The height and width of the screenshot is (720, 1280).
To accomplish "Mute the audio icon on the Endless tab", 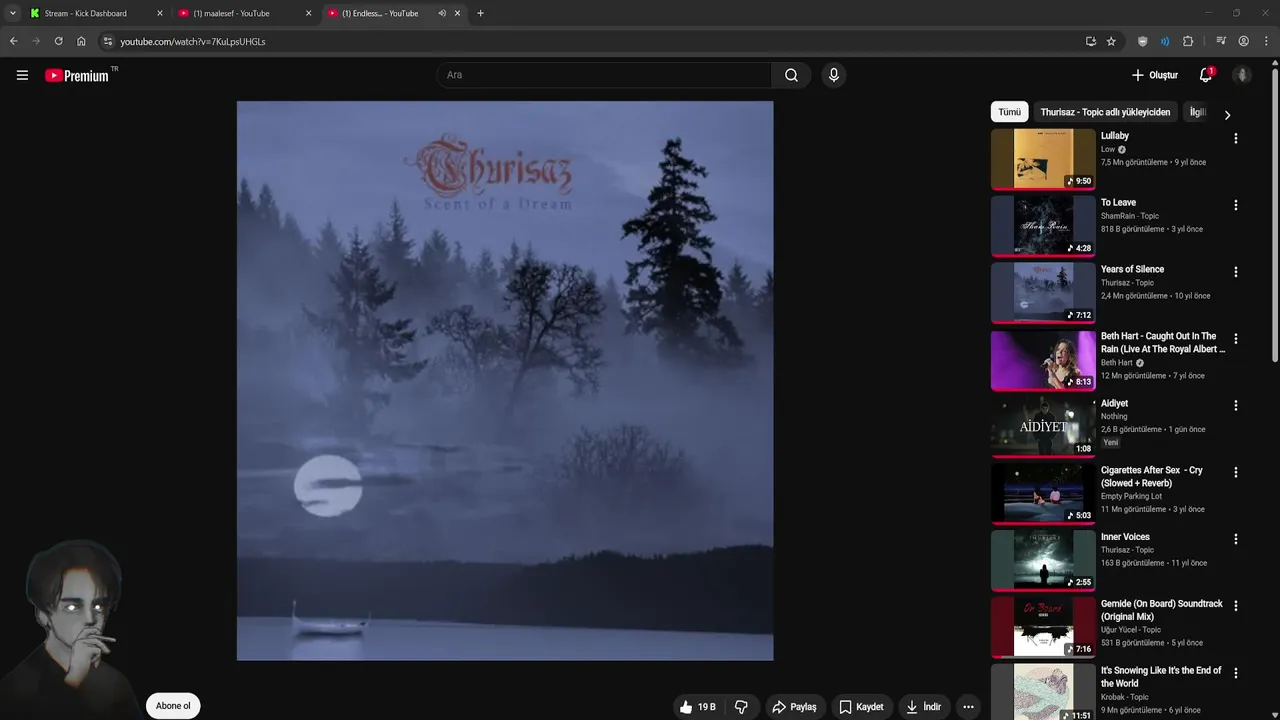I will (441, 13).
